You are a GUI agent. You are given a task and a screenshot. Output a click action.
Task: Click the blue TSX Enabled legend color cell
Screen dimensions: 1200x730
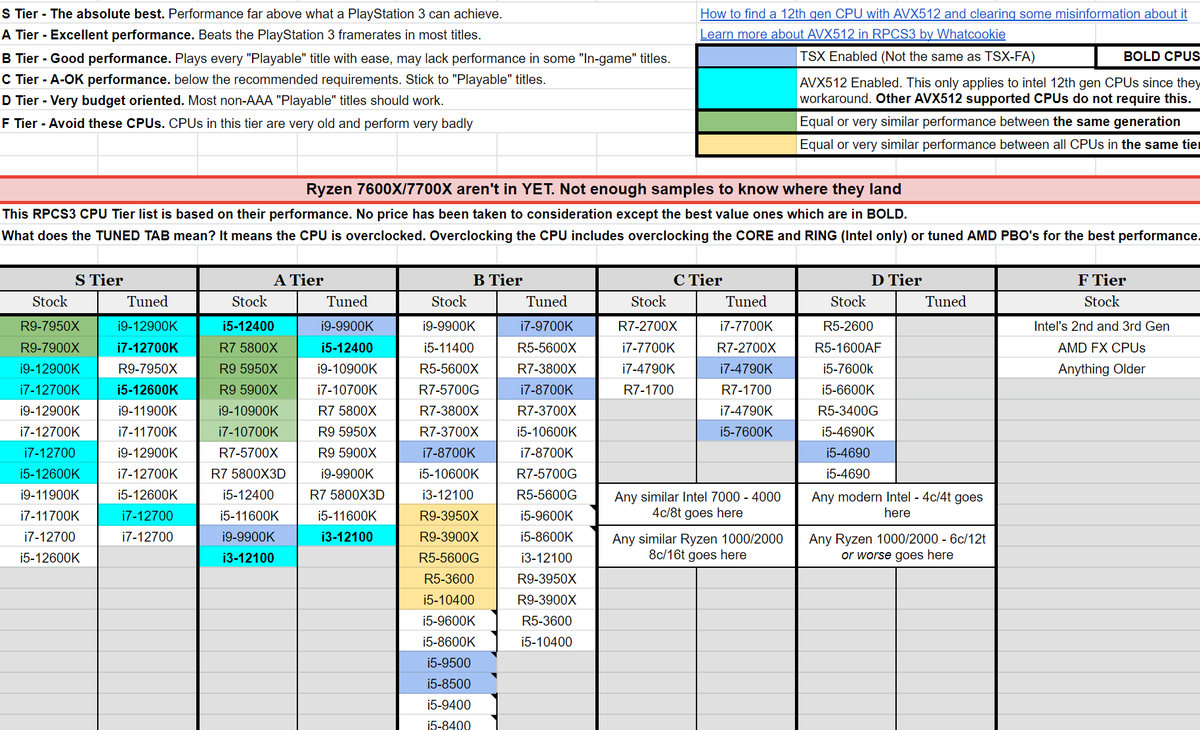coord(746,57)
